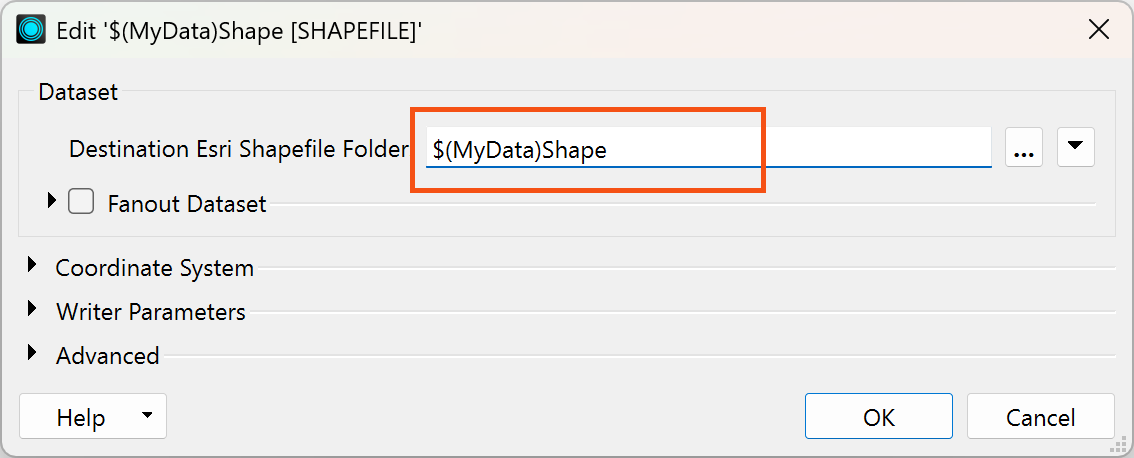Screen dimensions: 1134x458
Task: Expand the Writer Parameters section arrow
Action: [x=32, y=309]
